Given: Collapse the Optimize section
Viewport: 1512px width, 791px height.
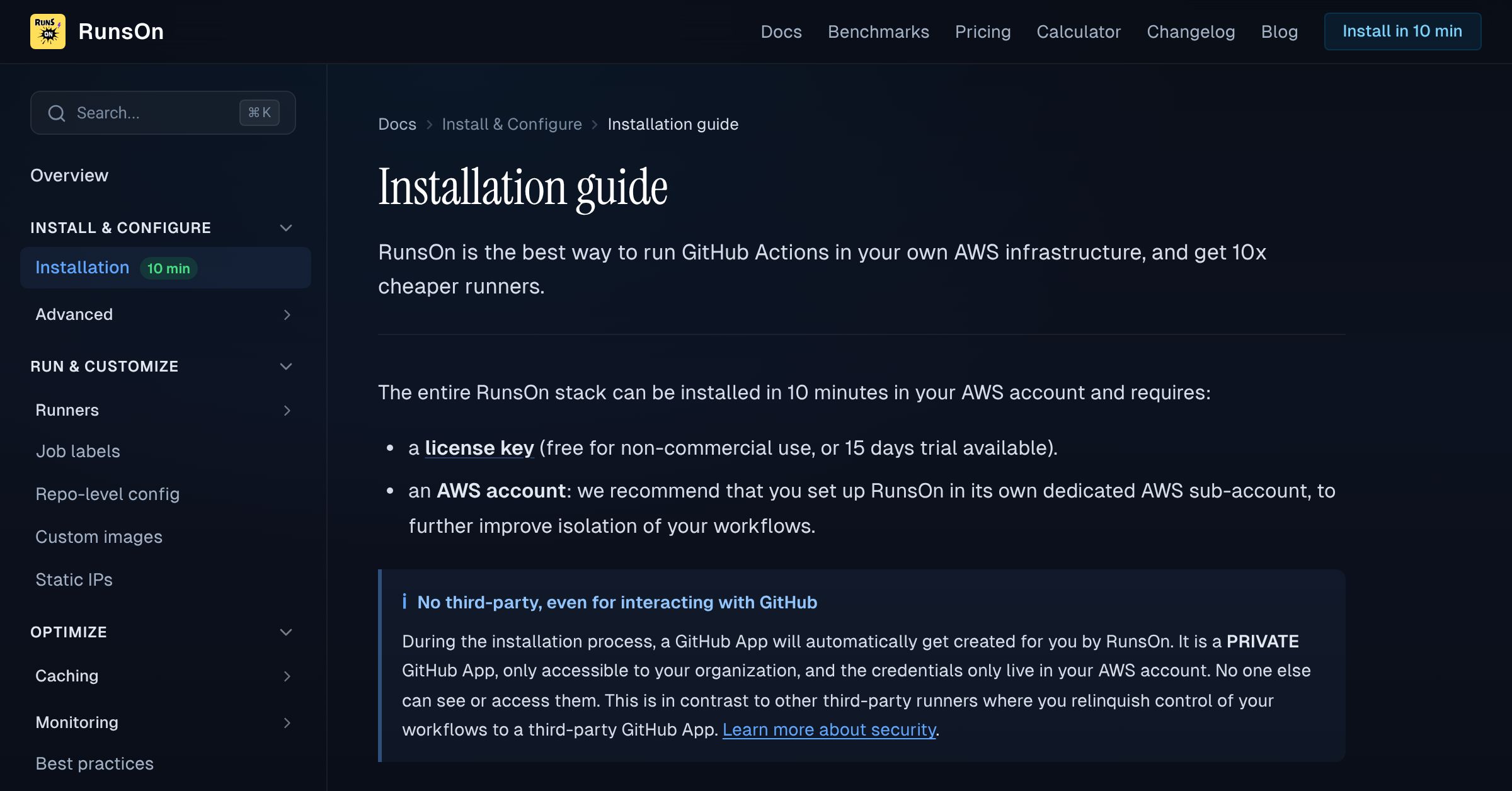Looking at the screenshot, I should coord(287,632).
